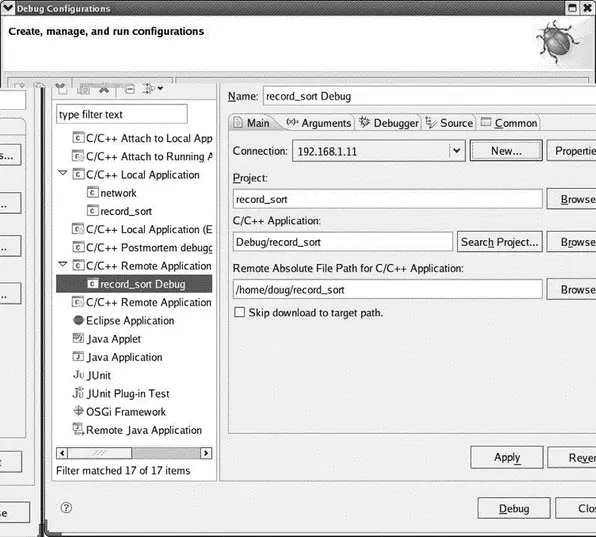Viewport: 596px width, 537px height.
Task: Open help with the question mark icon
Action: coord(66,508)
